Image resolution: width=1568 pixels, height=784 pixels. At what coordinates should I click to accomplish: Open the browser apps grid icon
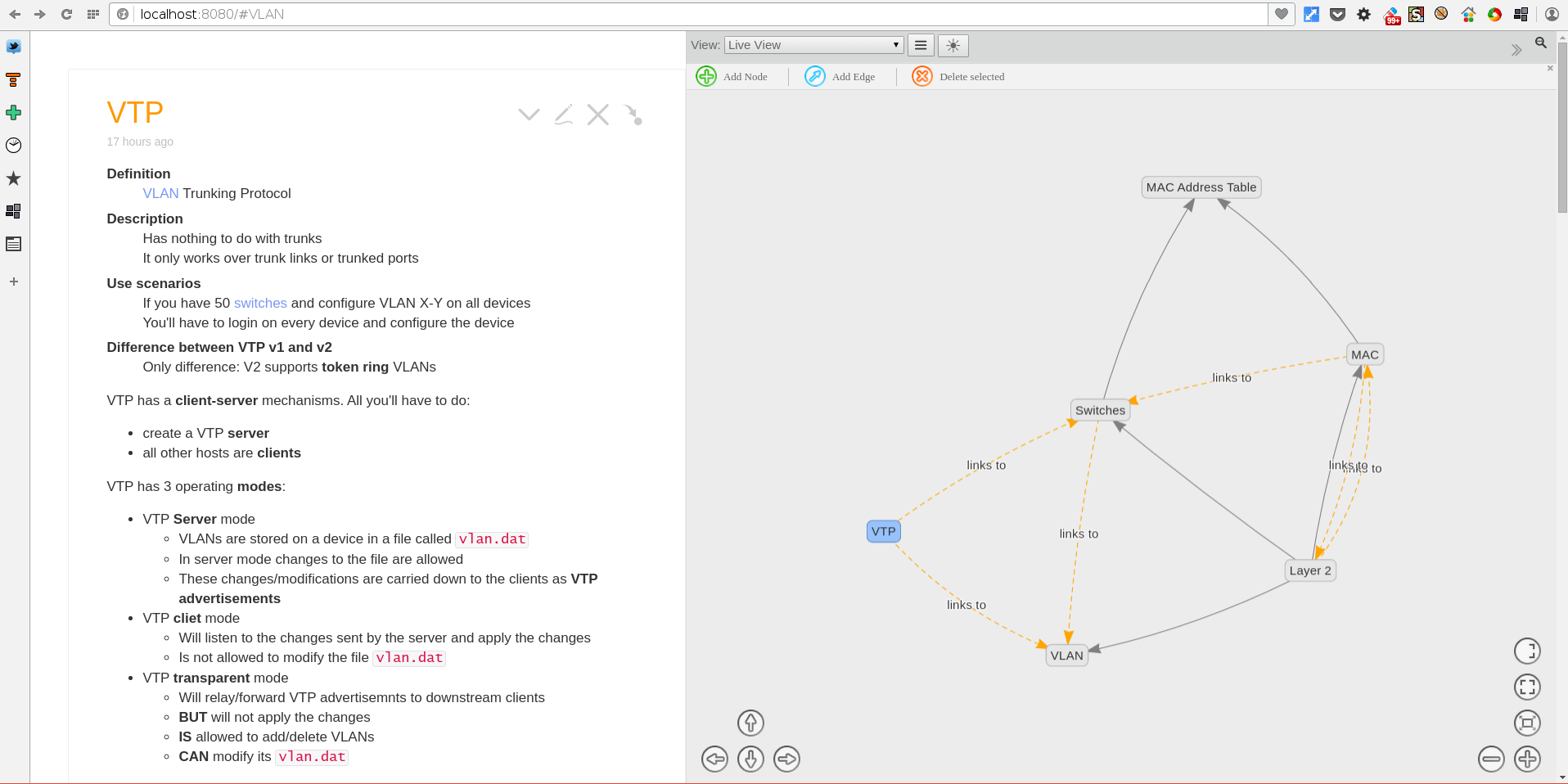[92, 14]
